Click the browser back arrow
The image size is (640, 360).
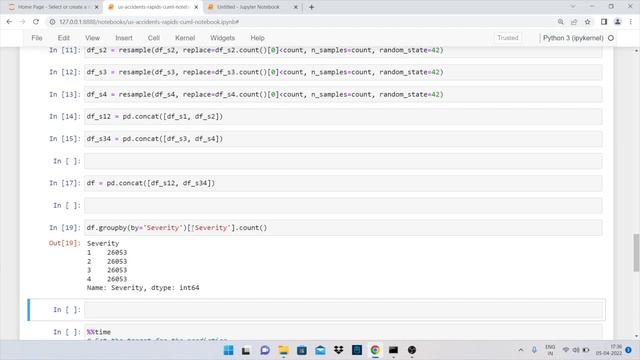pyautogui.click(x=9, y=22)
